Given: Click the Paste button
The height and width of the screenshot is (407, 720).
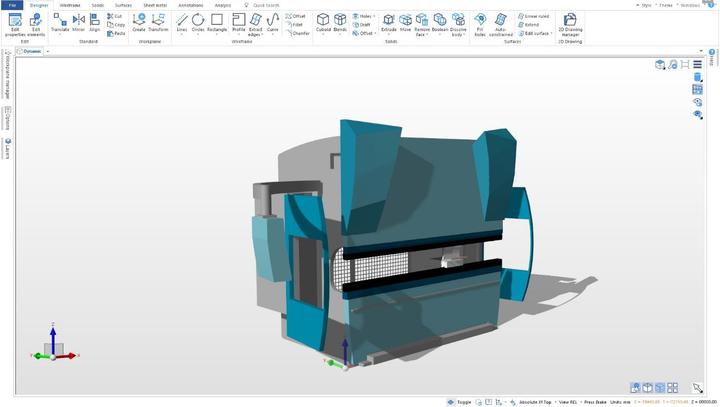Looking at the screenshot, I should click(x=118, y=33).
